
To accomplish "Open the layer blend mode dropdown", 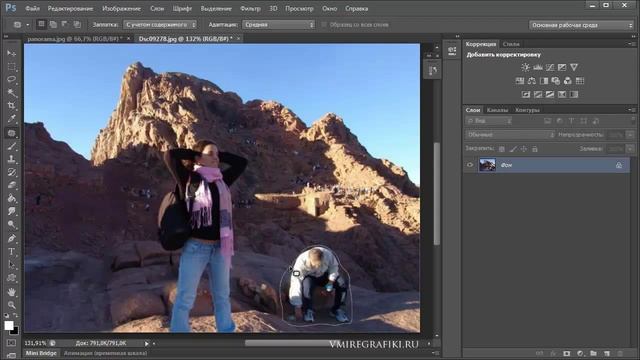I will (510, 135).
